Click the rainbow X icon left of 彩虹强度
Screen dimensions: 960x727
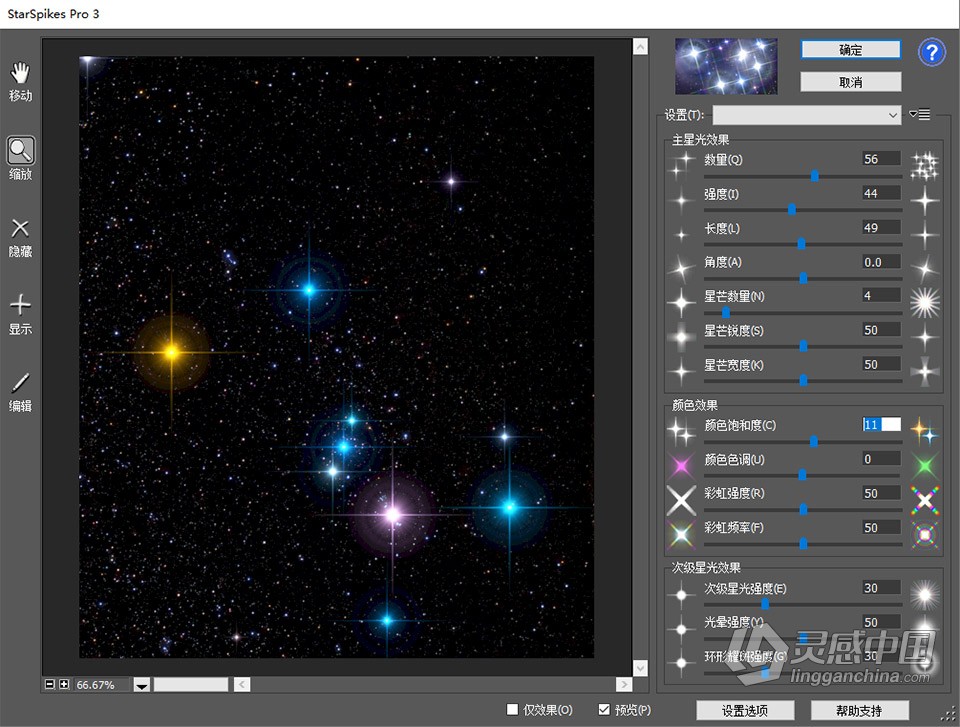coord(681,498)
